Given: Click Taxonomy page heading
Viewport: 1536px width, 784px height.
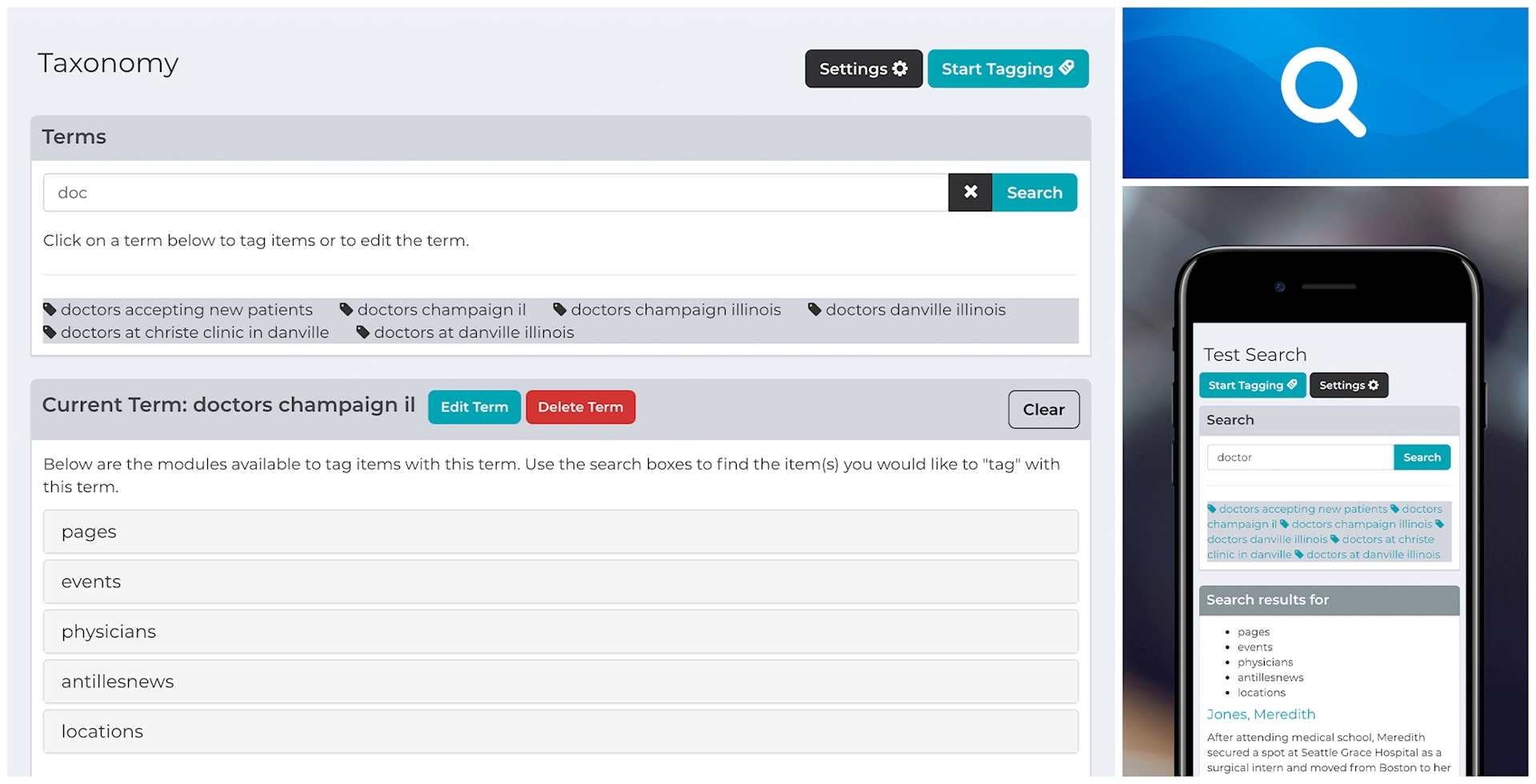Looking at the screenshot, I should [108, 63].
